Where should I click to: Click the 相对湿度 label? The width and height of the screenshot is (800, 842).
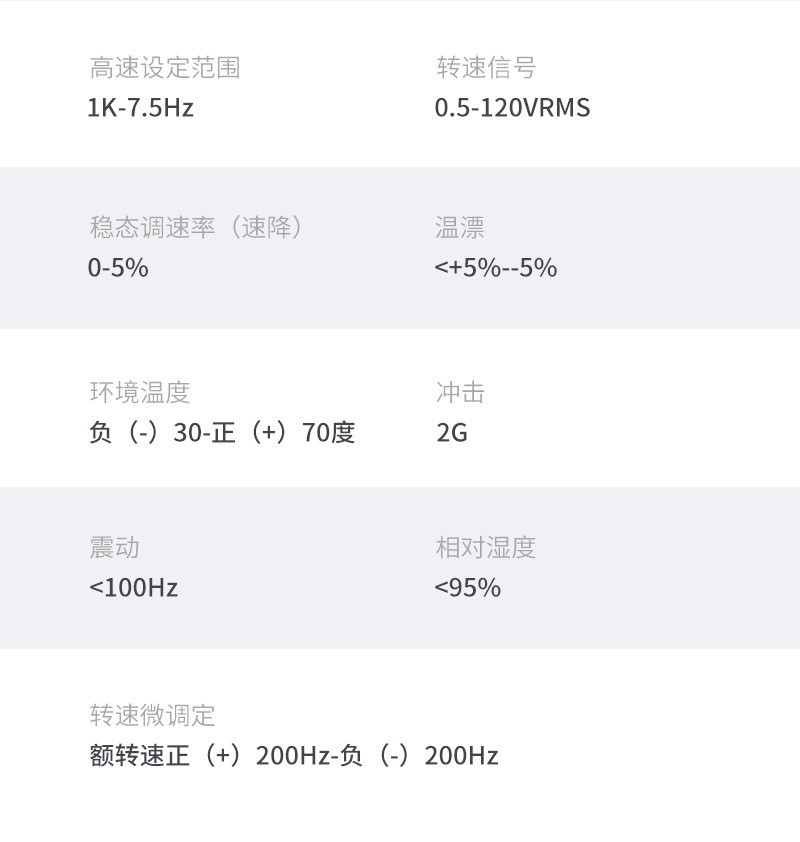pos(486,548)
